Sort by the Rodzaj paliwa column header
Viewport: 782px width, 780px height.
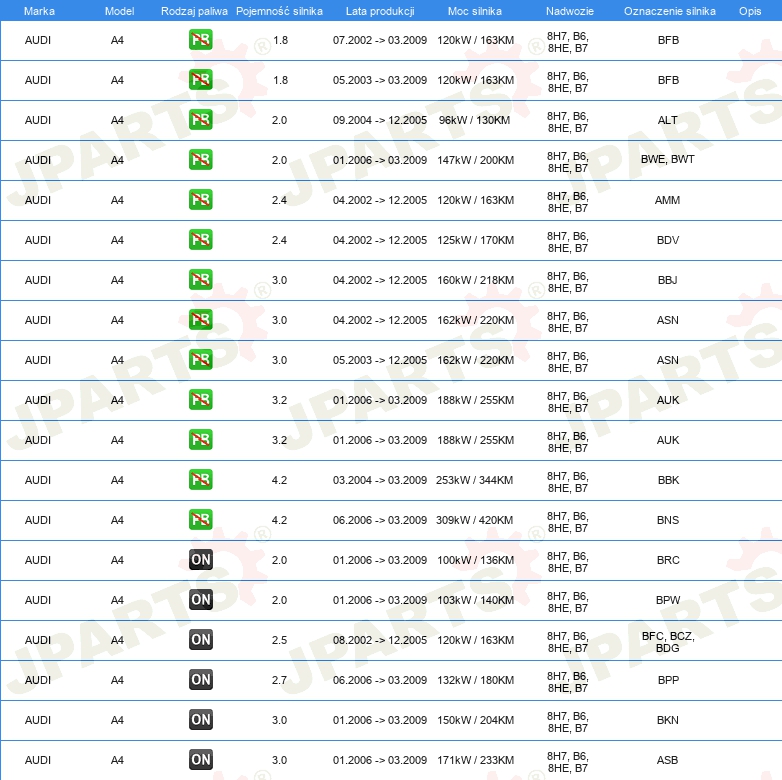click(x=194, y=10)
